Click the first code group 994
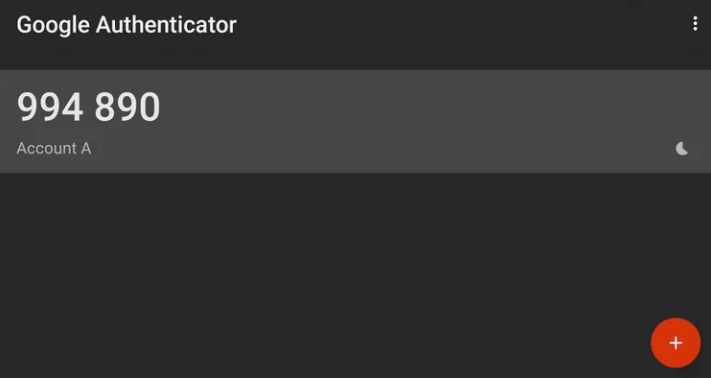The height and width of the screenshot is (378, 711). click(x=50, y=107)
